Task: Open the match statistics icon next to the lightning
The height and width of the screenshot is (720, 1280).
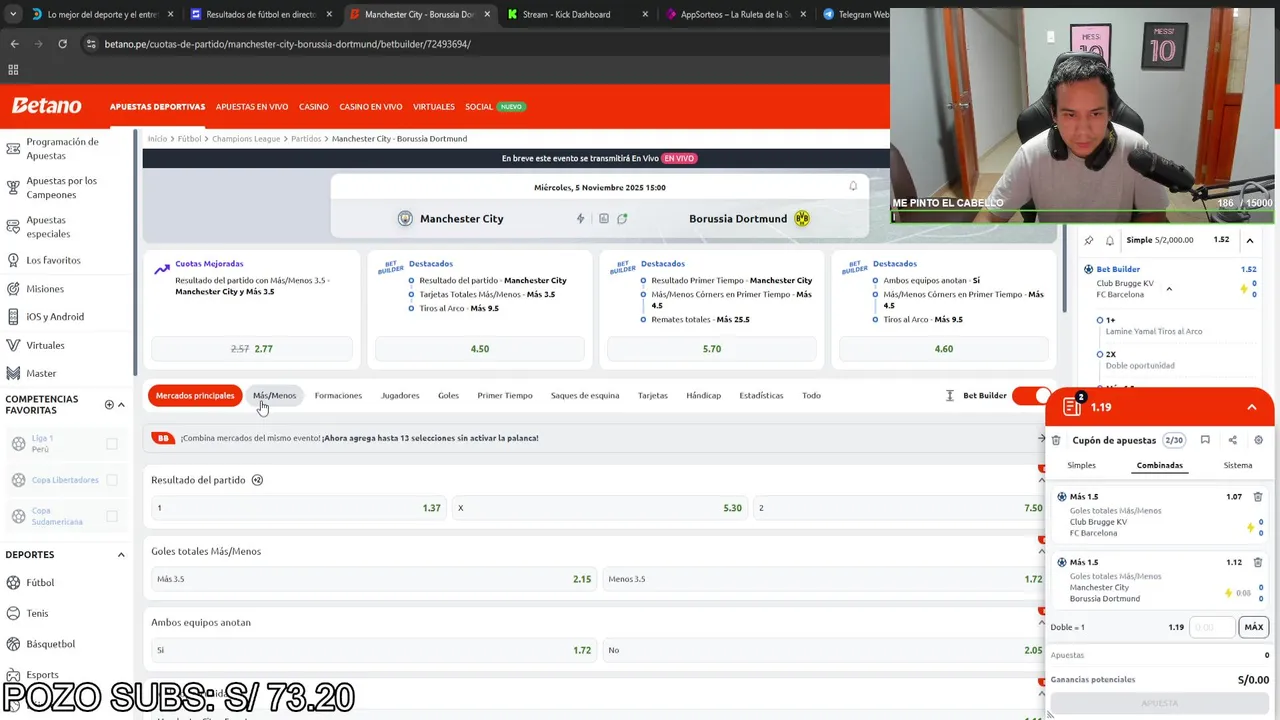Action: pyautogui.click(x=604, y=219)
